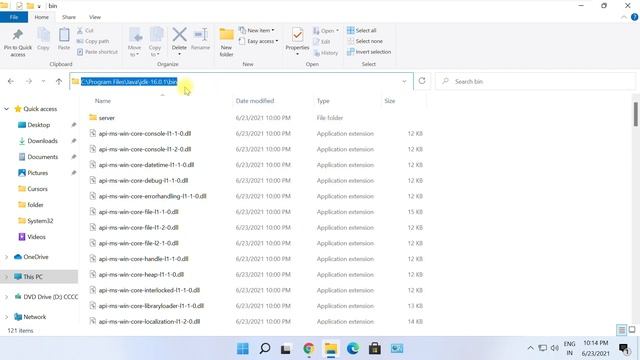The height and width of the screenshot is (360, 640).
Task: Open the Windows Start menu
Action: coord(243,349)
